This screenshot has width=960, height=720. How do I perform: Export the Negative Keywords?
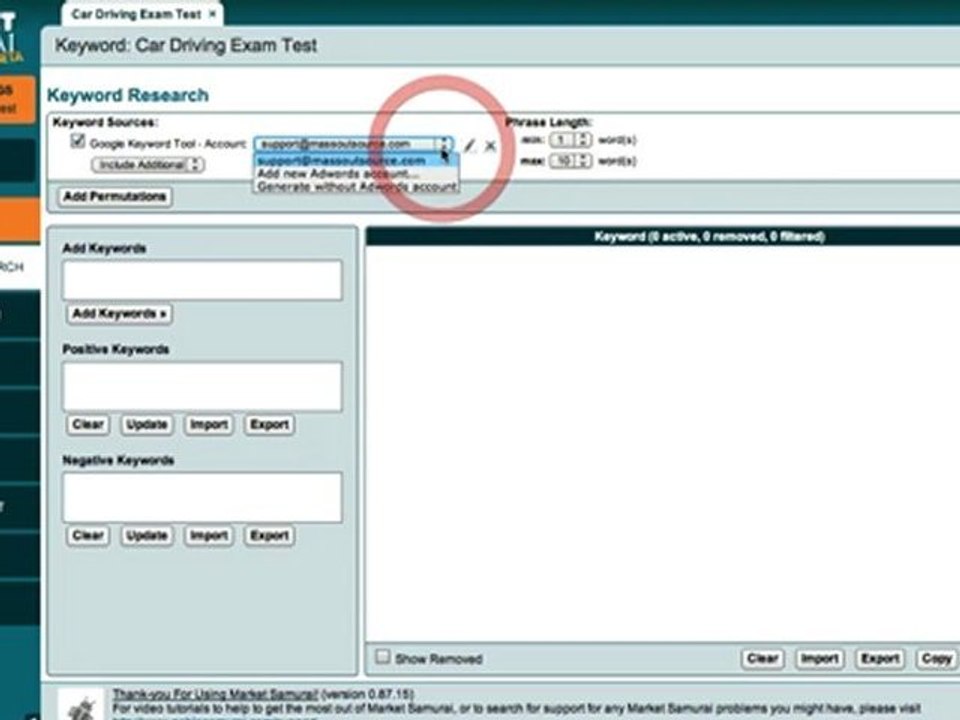(x=269, y=536)
